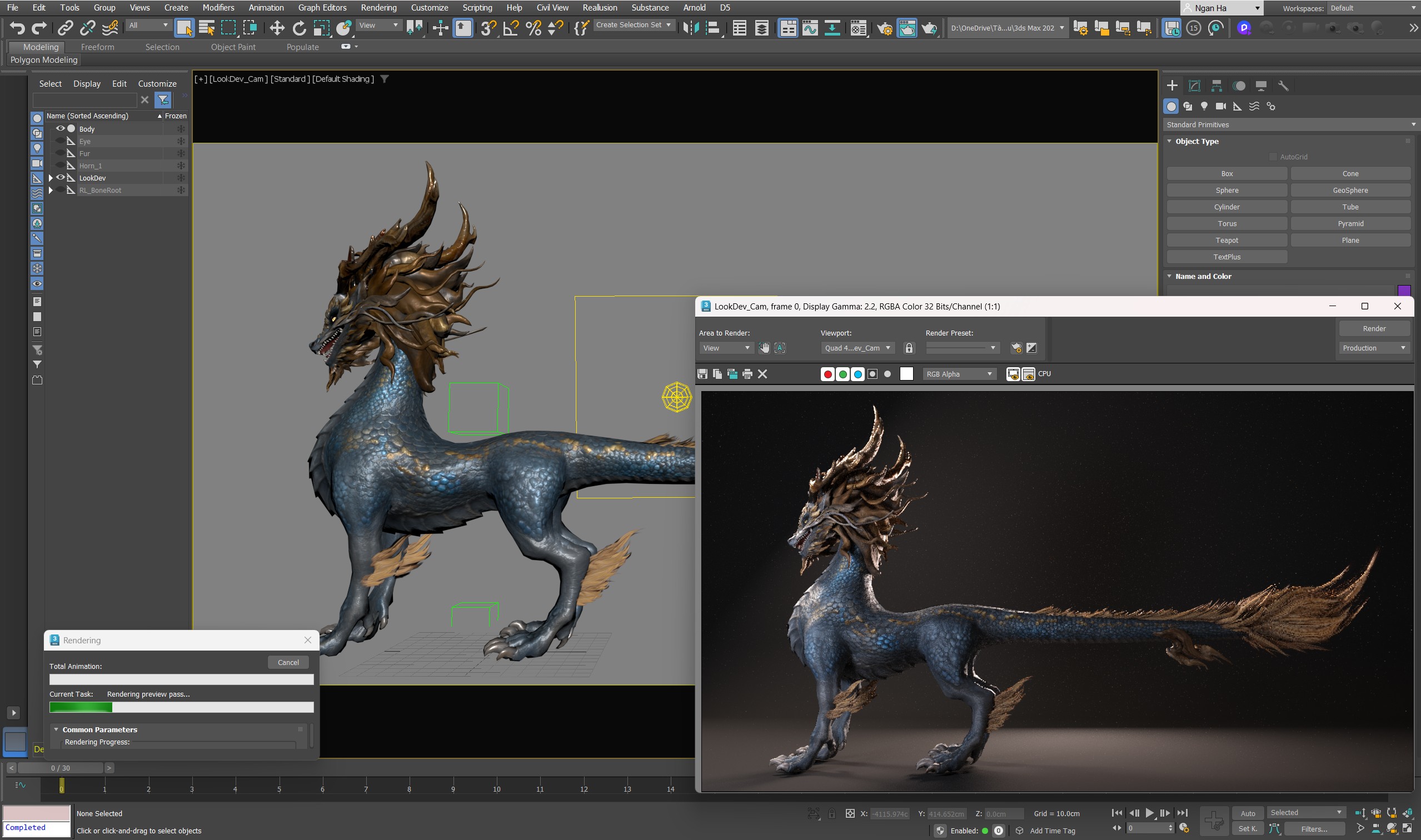The height and width of the screenshot is (840, 1421).
Task: Open the RGB Alpha channel dropdown
Action: coord(959,373)
